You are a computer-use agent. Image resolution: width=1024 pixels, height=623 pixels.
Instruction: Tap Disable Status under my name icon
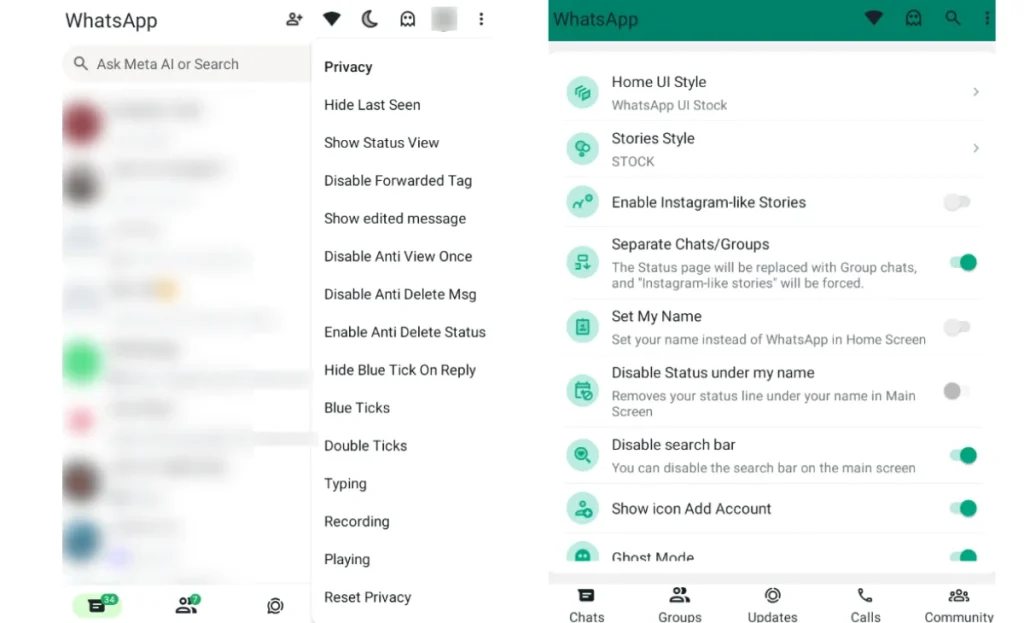583,391
